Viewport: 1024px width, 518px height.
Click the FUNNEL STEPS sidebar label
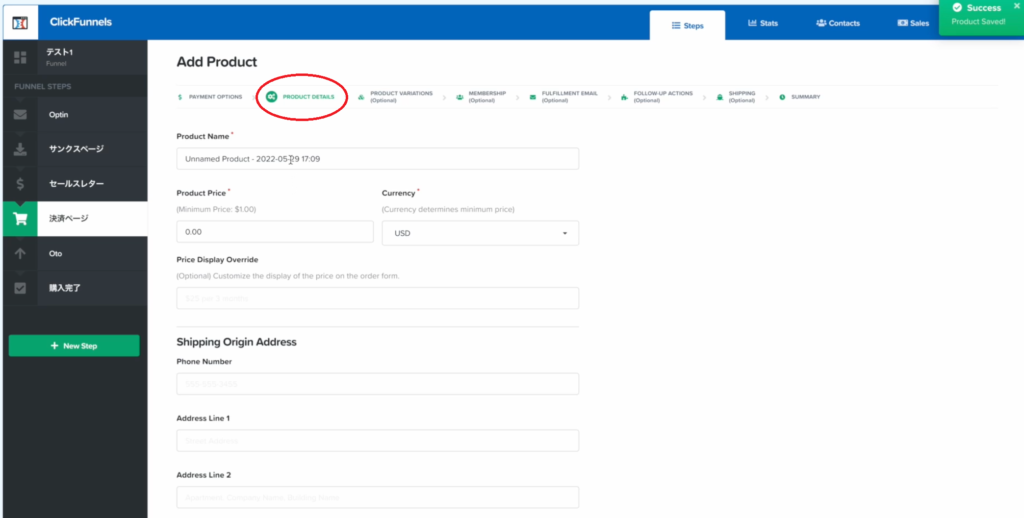(42, 86)
